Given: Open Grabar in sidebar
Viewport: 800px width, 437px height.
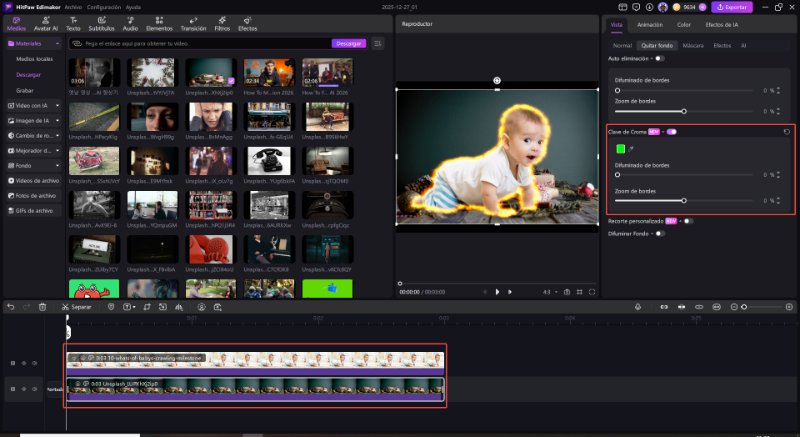Looking at the screenshot, I should 24,91.
